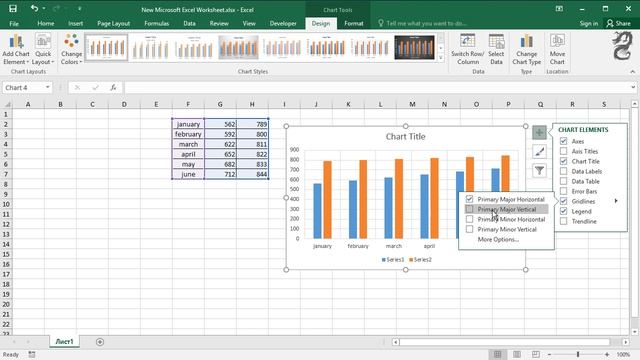Switch to the Insert tab
The width and height of the screenshot is (640, 360).
pos(76,23)
